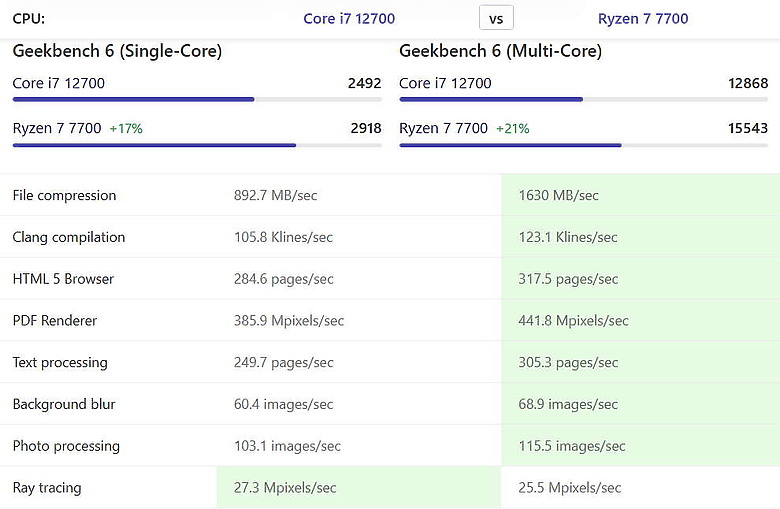Screen dimensions: 780x509
Task: Click the Ryzen 7 7700 single-core progress bar
Action: tap(197, 145)
